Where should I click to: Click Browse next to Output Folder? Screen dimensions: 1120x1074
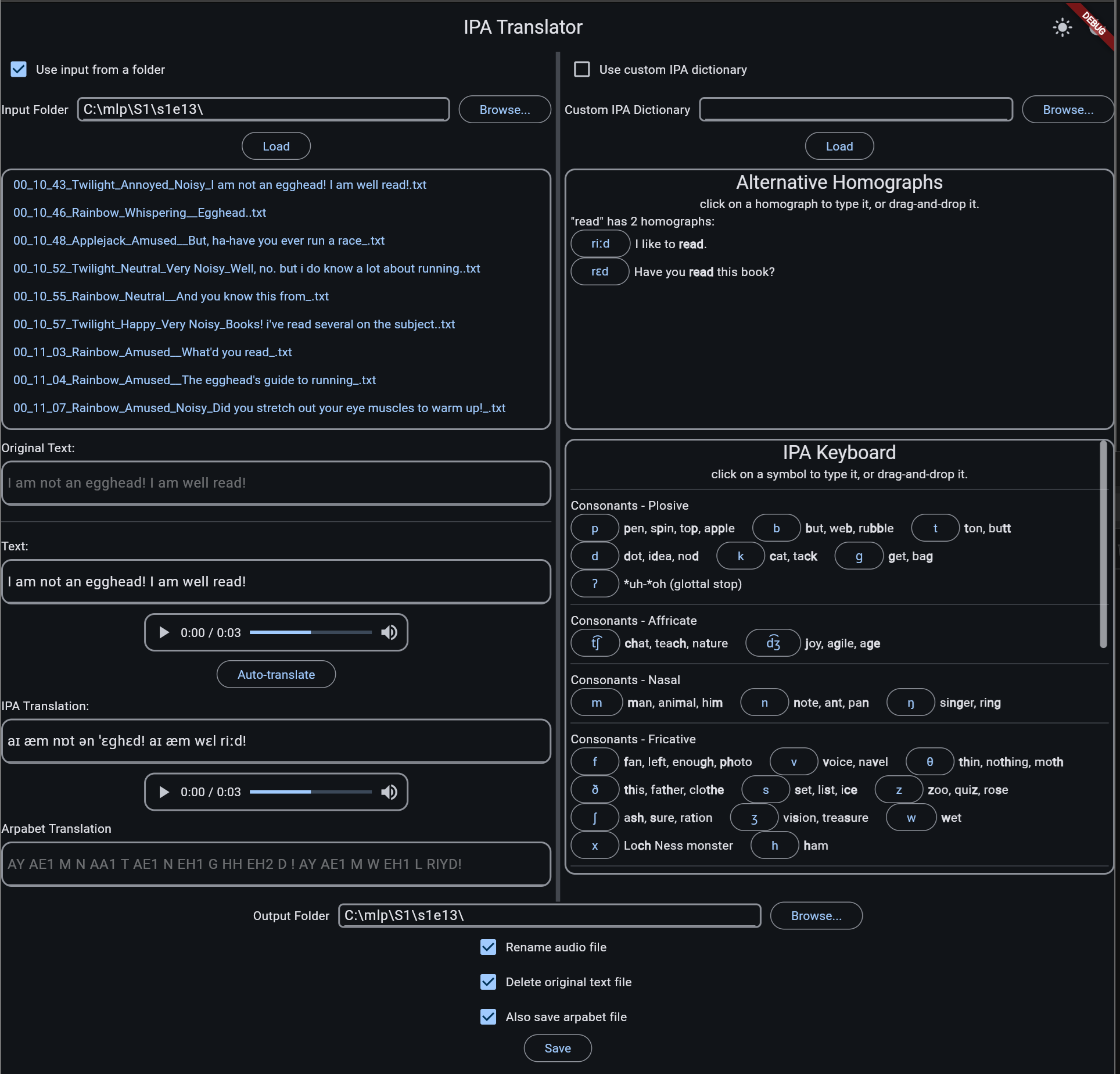pos(816,916)
